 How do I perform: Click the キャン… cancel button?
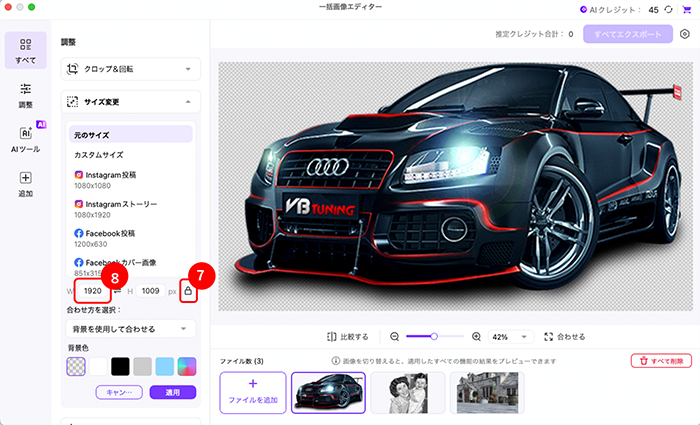coord(119,392)
